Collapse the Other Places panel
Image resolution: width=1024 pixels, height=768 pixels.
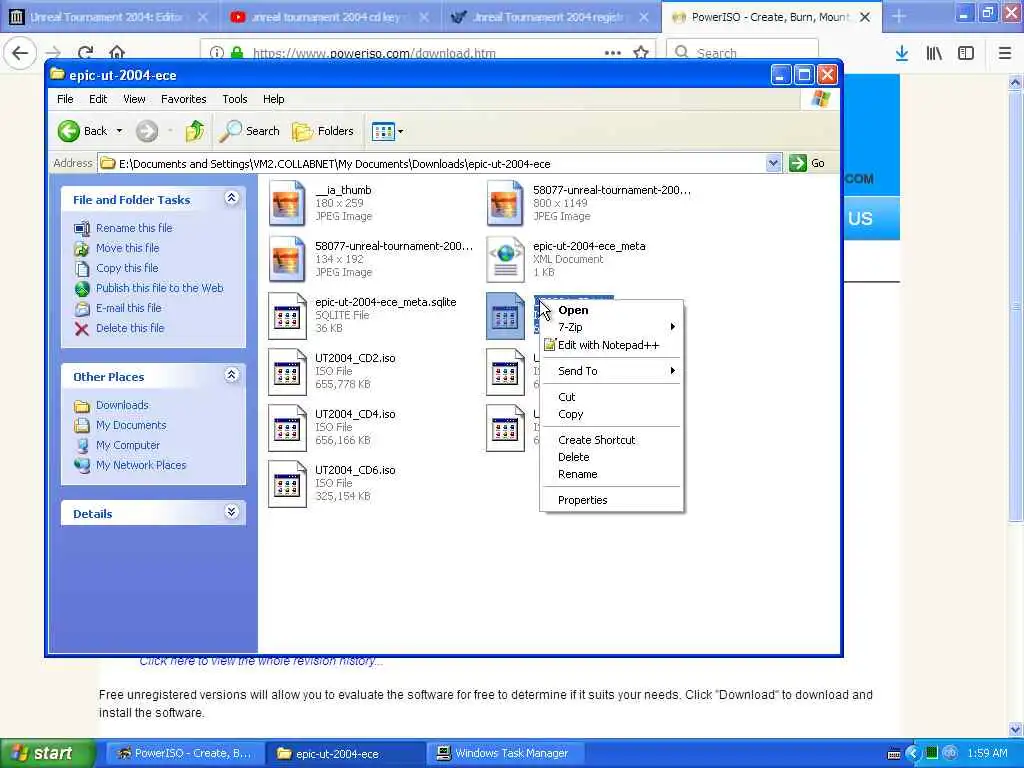tap(231, 375)
